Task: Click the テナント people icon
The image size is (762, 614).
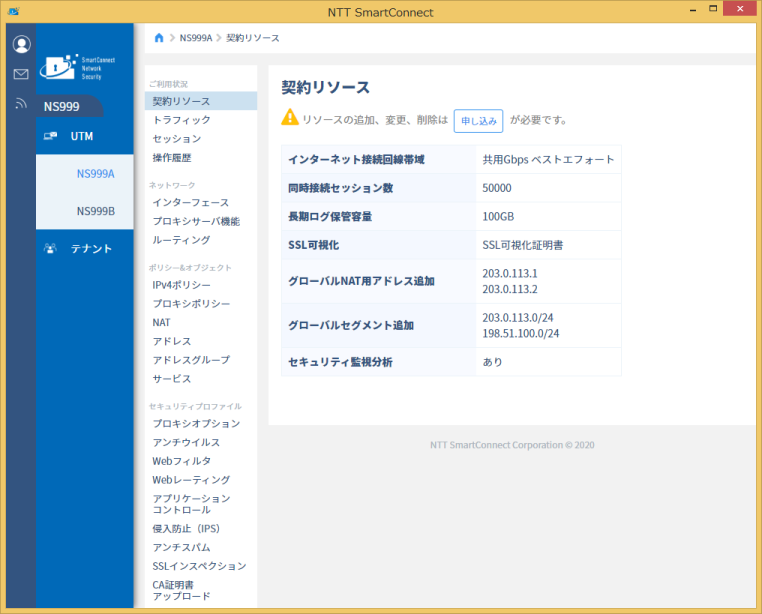Action: [50, 248]
